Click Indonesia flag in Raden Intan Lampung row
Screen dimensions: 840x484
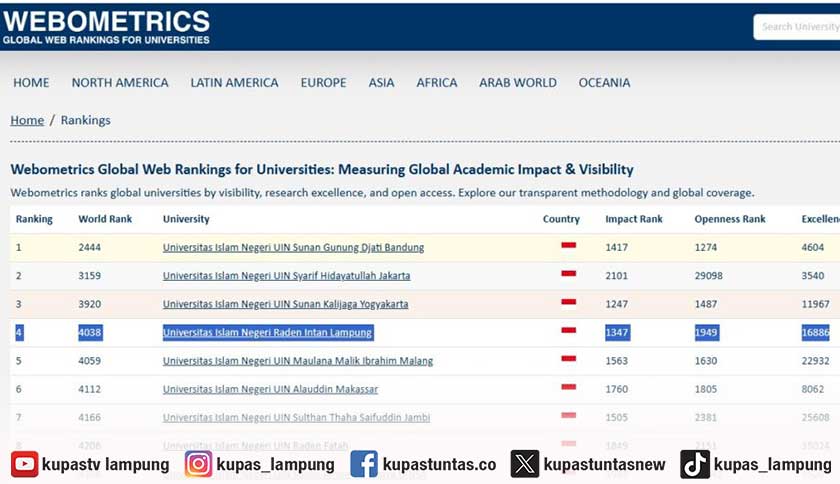click(568, 332)
